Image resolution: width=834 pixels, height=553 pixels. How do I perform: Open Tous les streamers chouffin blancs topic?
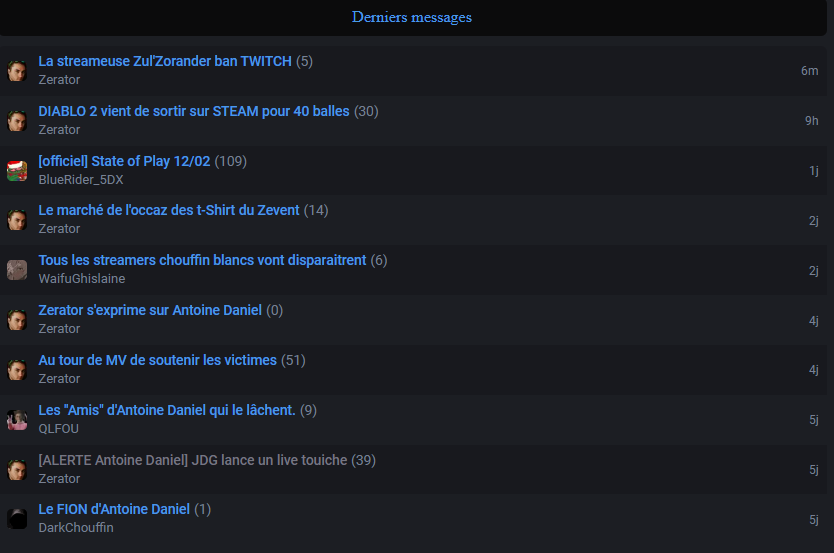click(202, 260)
